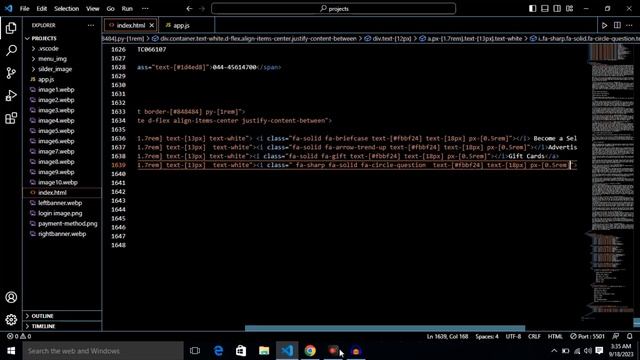Open the File menu

click(x=24, y=9)
